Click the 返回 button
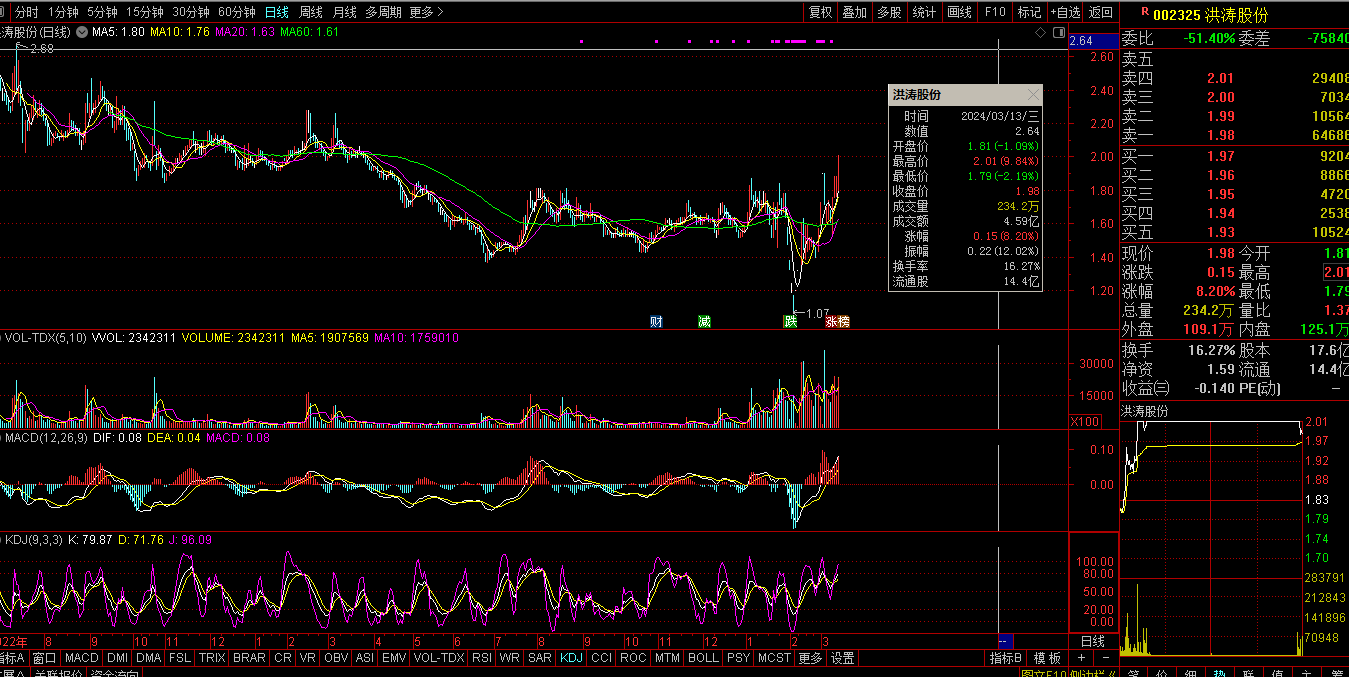 click(x=1100, y=12)
